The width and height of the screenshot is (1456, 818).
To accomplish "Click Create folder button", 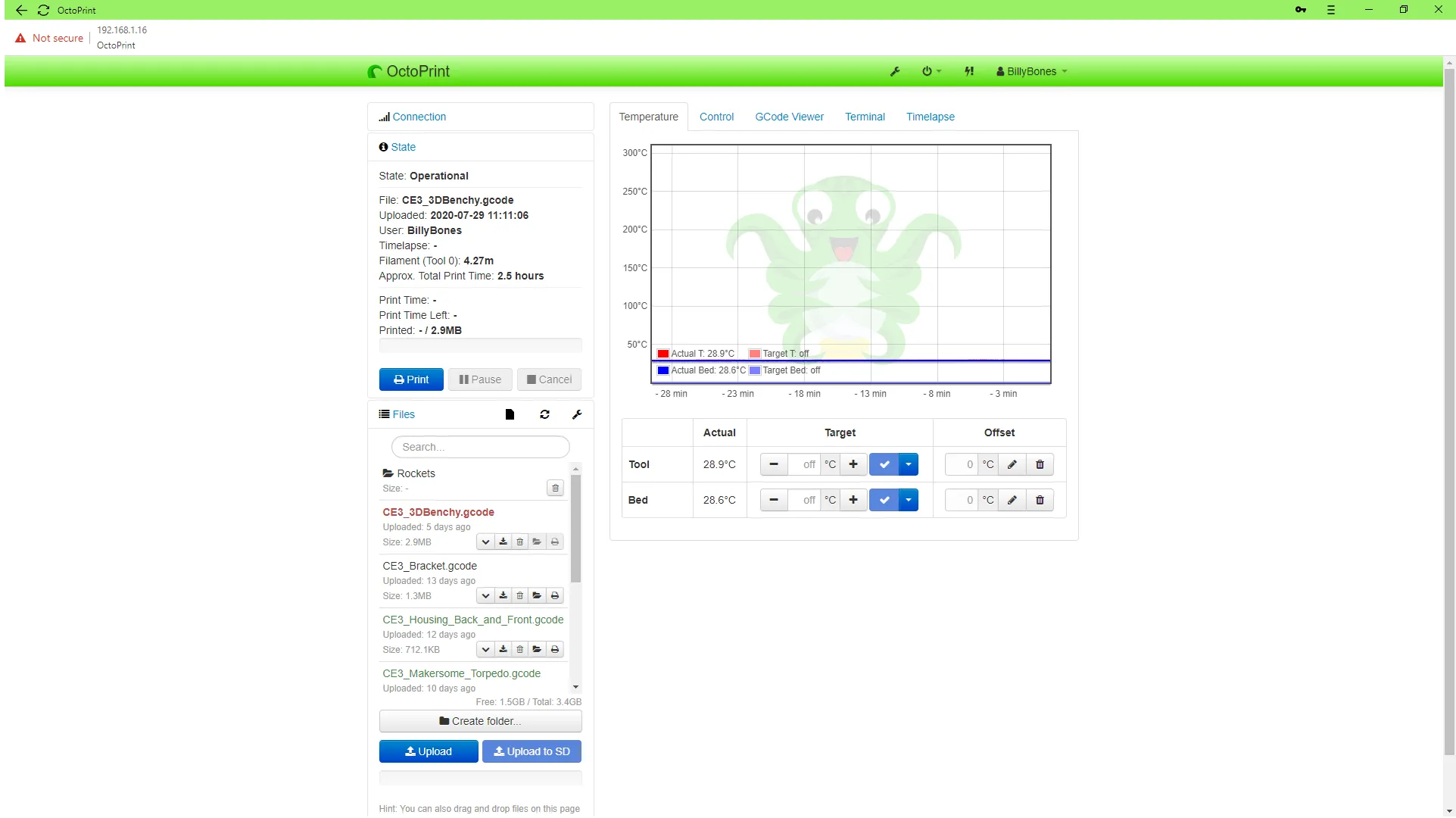I will point(480,721).
